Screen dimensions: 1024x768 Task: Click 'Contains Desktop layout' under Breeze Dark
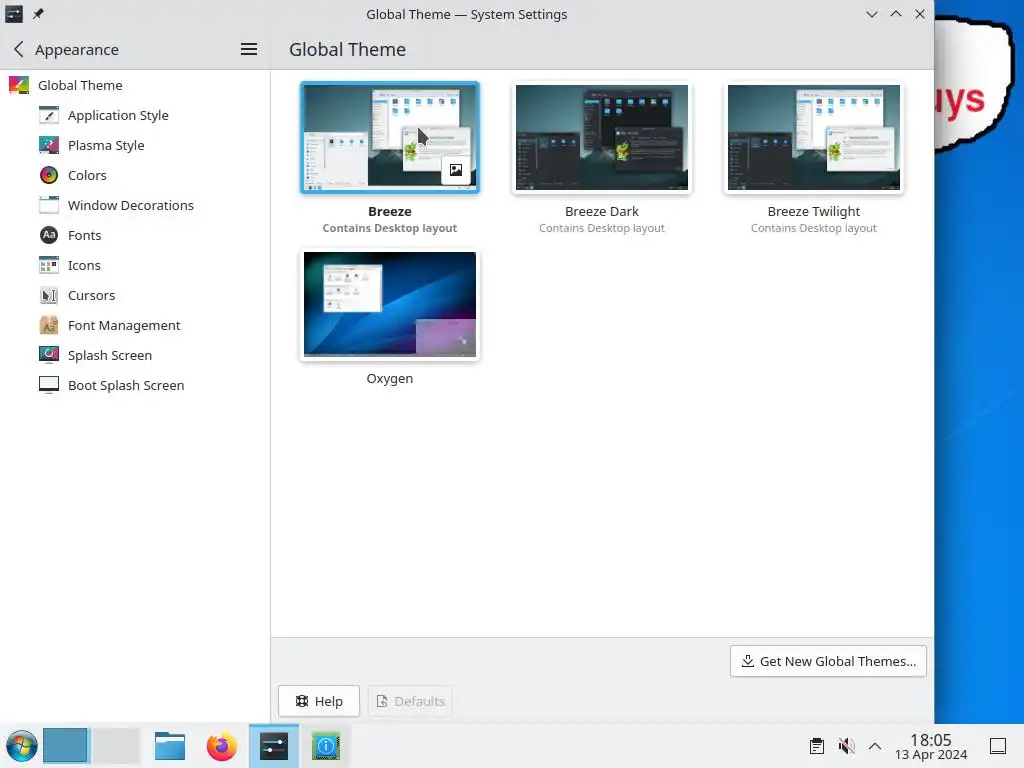601,228
